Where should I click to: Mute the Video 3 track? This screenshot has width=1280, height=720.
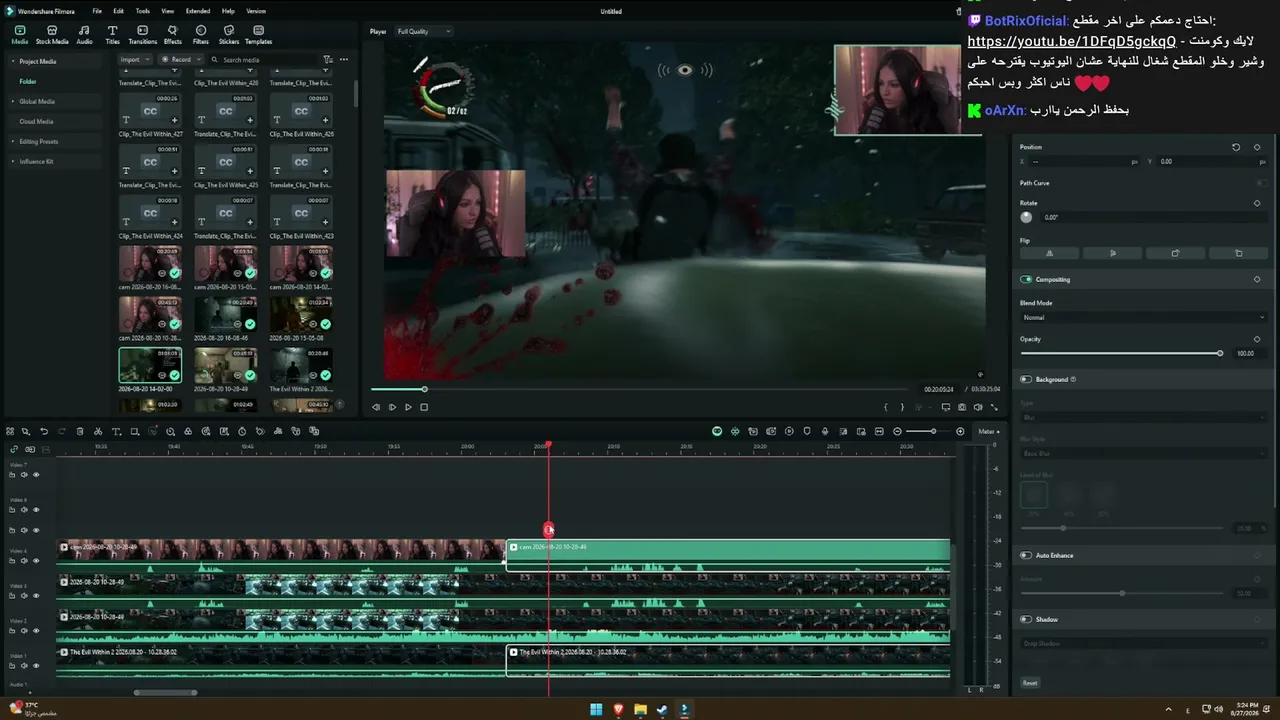click(x=25, y=595)
